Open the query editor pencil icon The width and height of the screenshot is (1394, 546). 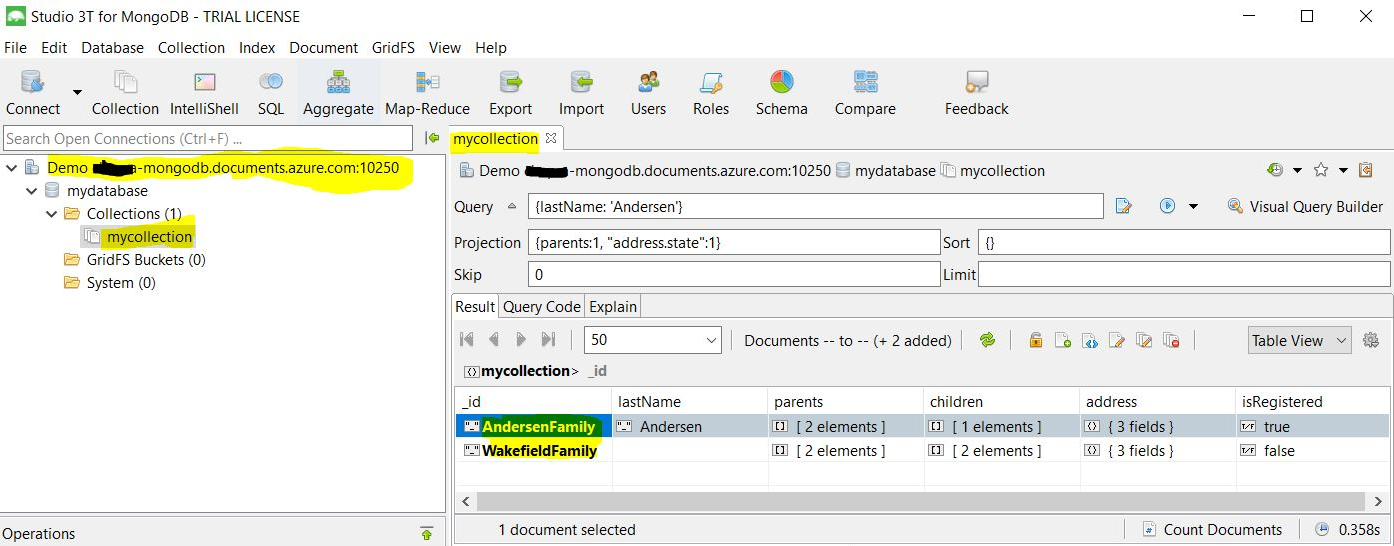point(1124,206)
